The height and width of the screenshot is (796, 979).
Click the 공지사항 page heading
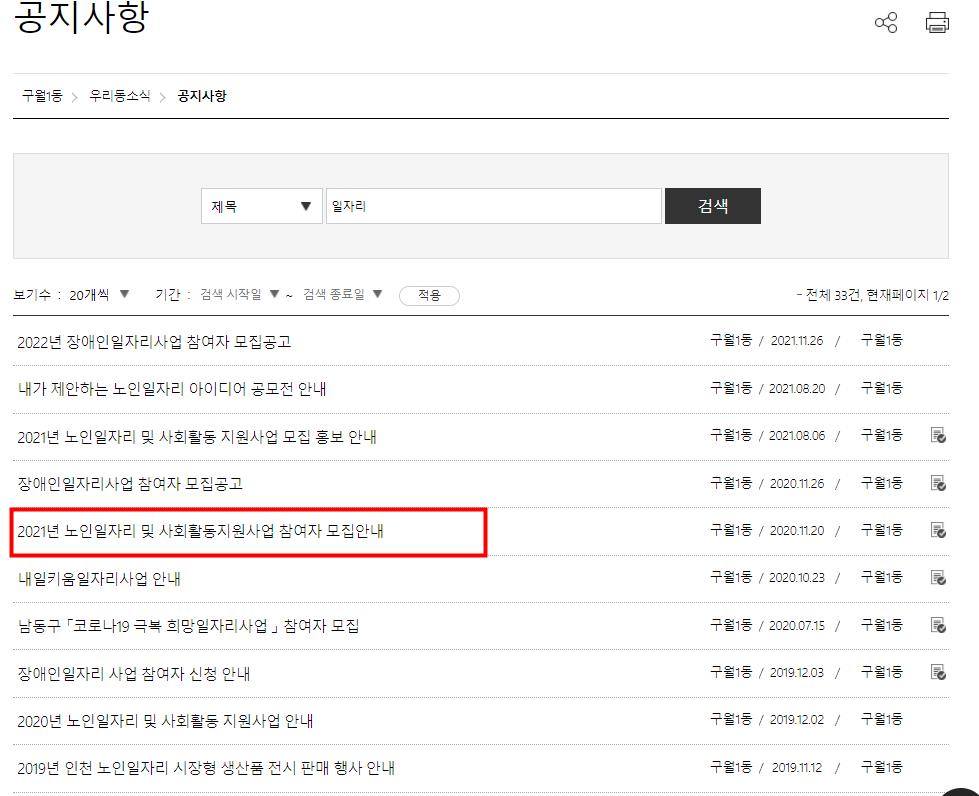[81, 17]
